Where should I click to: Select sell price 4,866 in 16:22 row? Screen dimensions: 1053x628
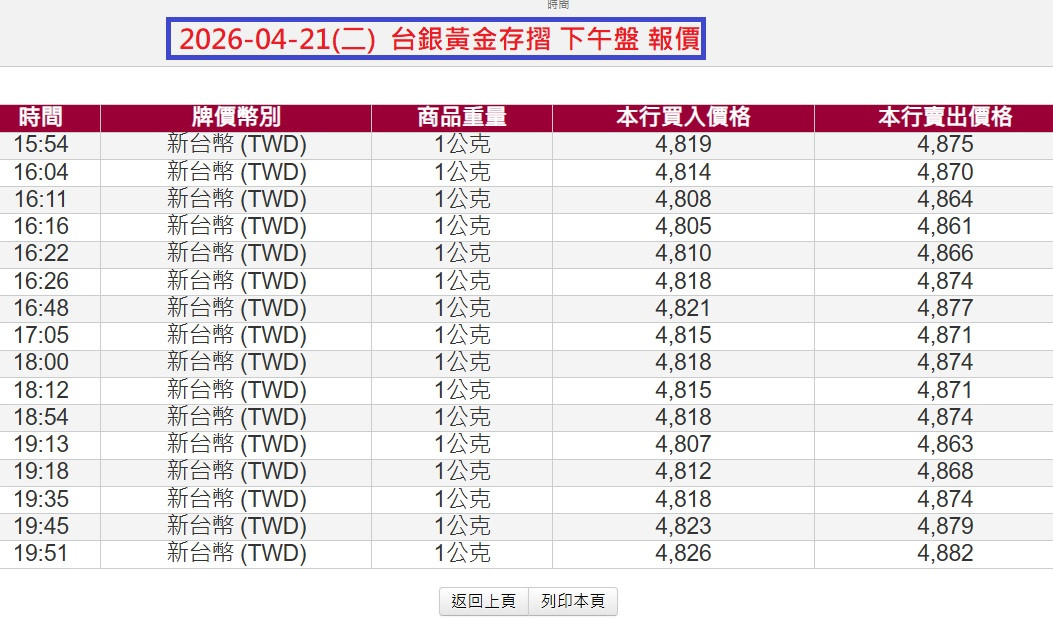[946, 253]
